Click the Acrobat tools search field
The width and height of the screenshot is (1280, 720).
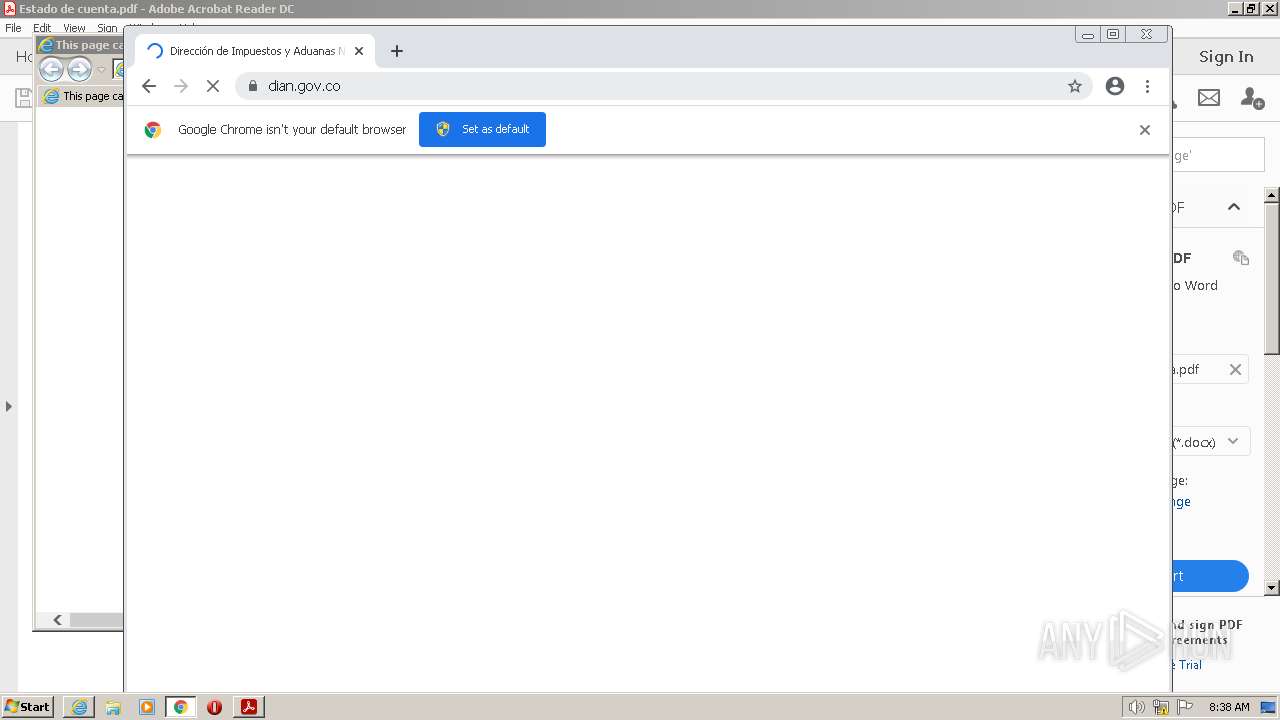[1218, 155]
